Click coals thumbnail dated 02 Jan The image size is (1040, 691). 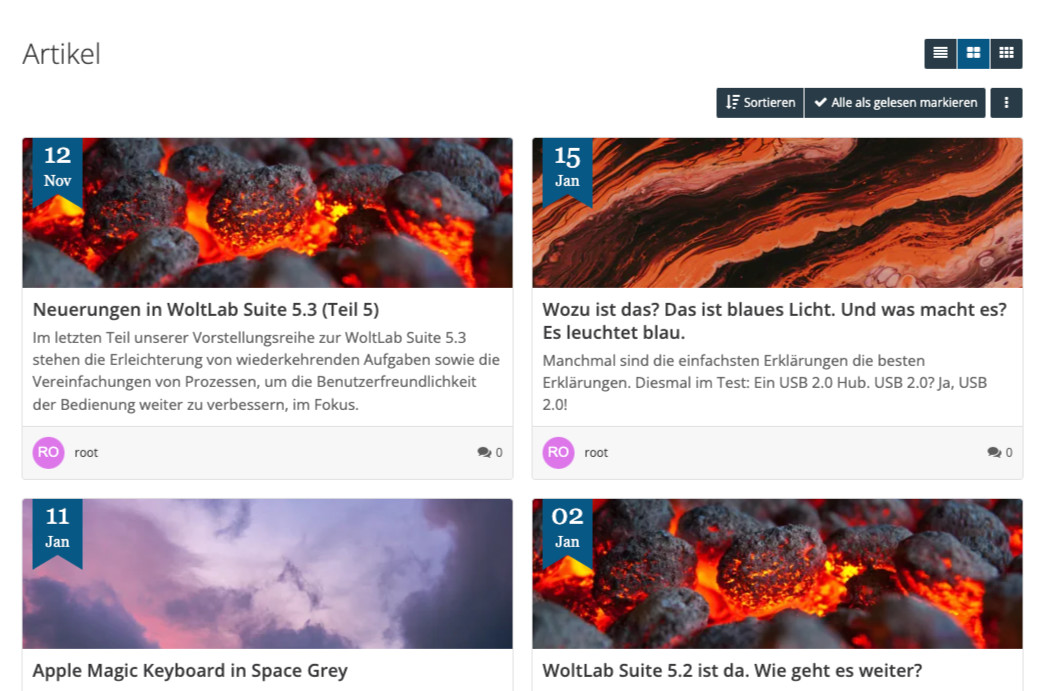click(777, 574)
